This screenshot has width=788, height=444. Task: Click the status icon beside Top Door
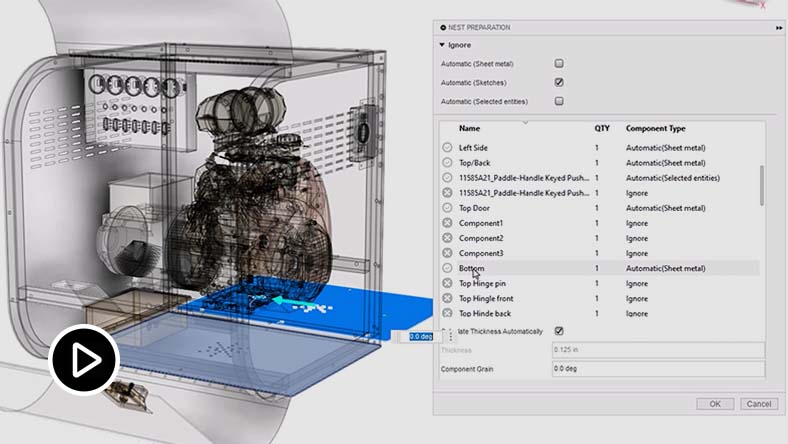point(447,208)
